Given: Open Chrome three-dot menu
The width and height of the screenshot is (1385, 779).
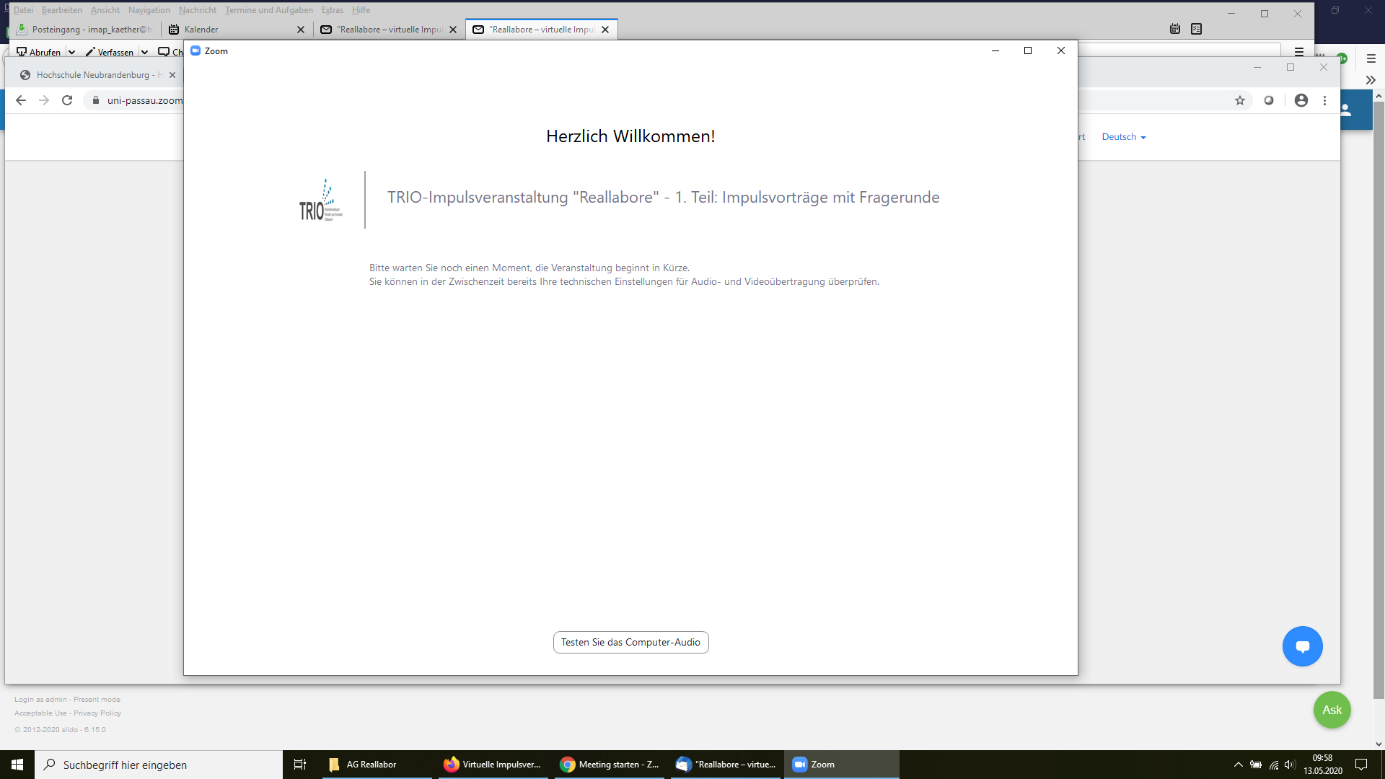Looking at the screenshot, I should (x=1325, y=100).
